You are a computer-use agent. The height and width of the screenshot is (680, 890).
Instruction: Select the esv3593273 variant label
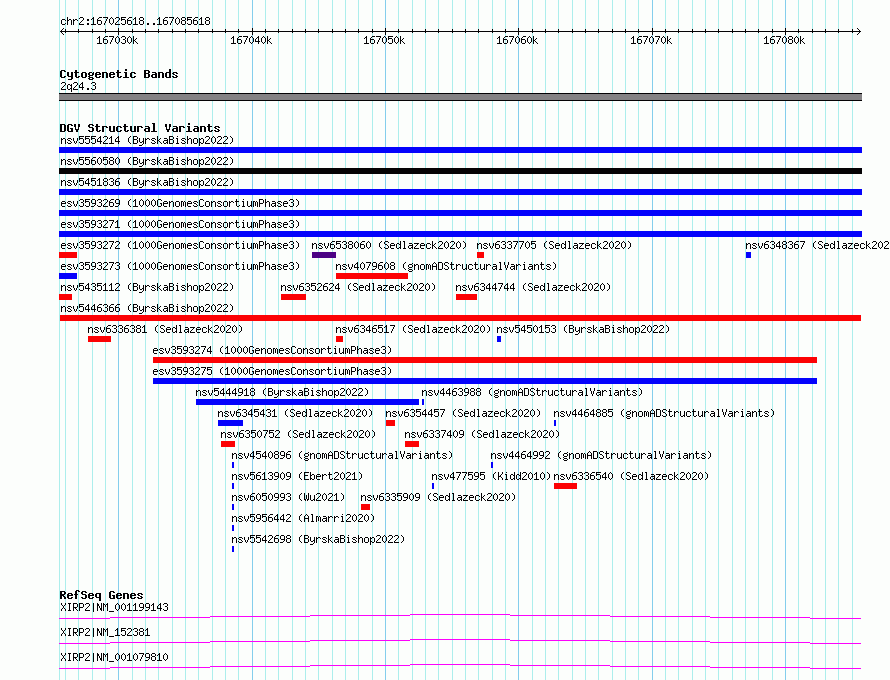pyautogui.click(x=180, y=266)
